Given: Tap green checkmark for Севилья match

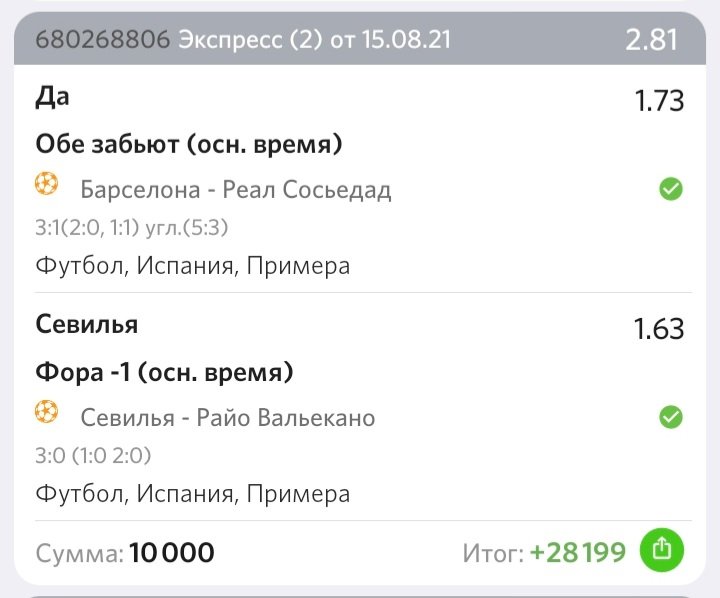Looking at the screenshot, I should (x=671, y=417).
